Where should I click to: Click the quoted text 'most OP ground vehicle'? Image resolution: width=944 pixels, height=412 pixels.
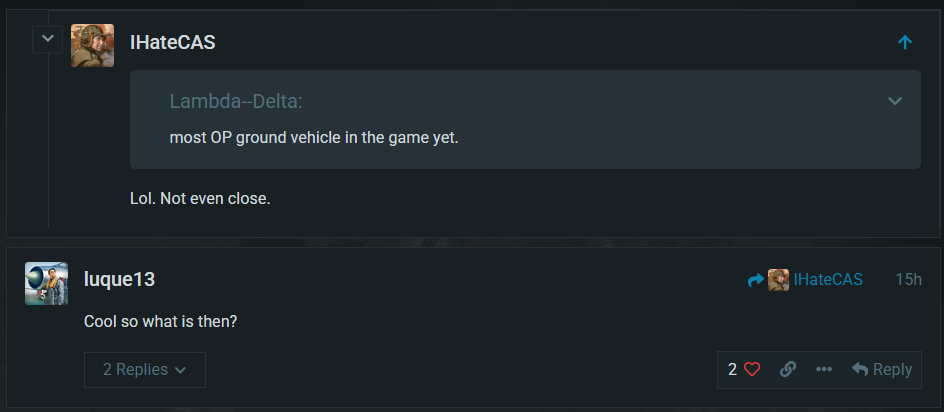[314, 138]
